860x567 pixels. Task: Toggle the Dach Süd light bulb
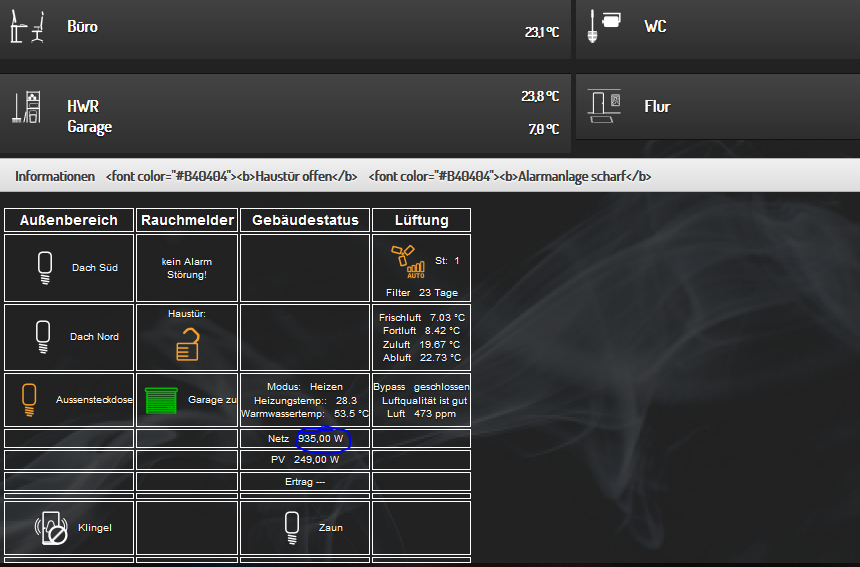coord(45,268)
